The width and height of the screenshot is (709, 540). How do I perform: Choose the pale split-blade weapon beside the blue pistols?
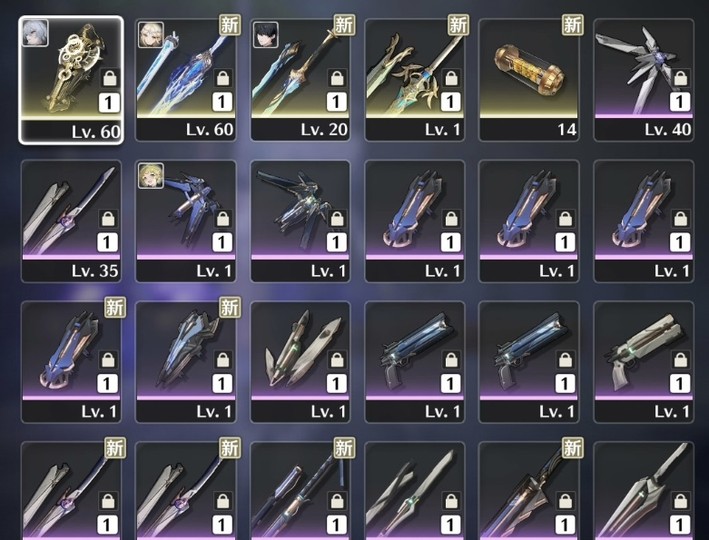point(300,362)
